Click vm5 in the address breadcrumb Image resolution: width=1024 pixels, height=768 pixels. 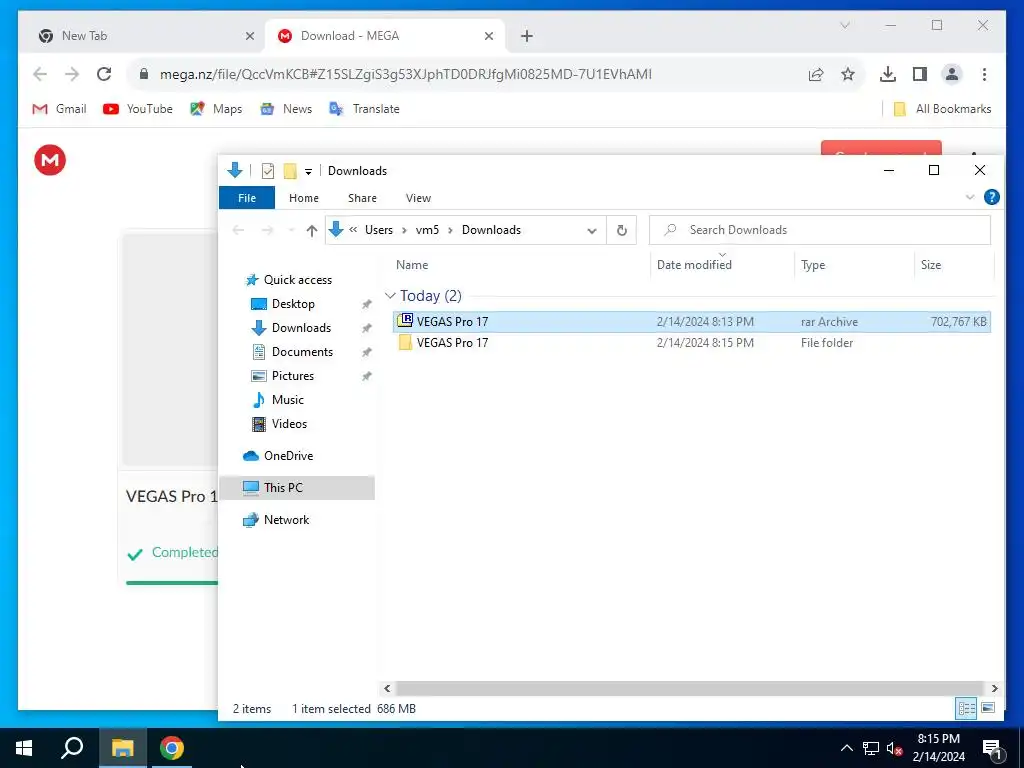427,230
